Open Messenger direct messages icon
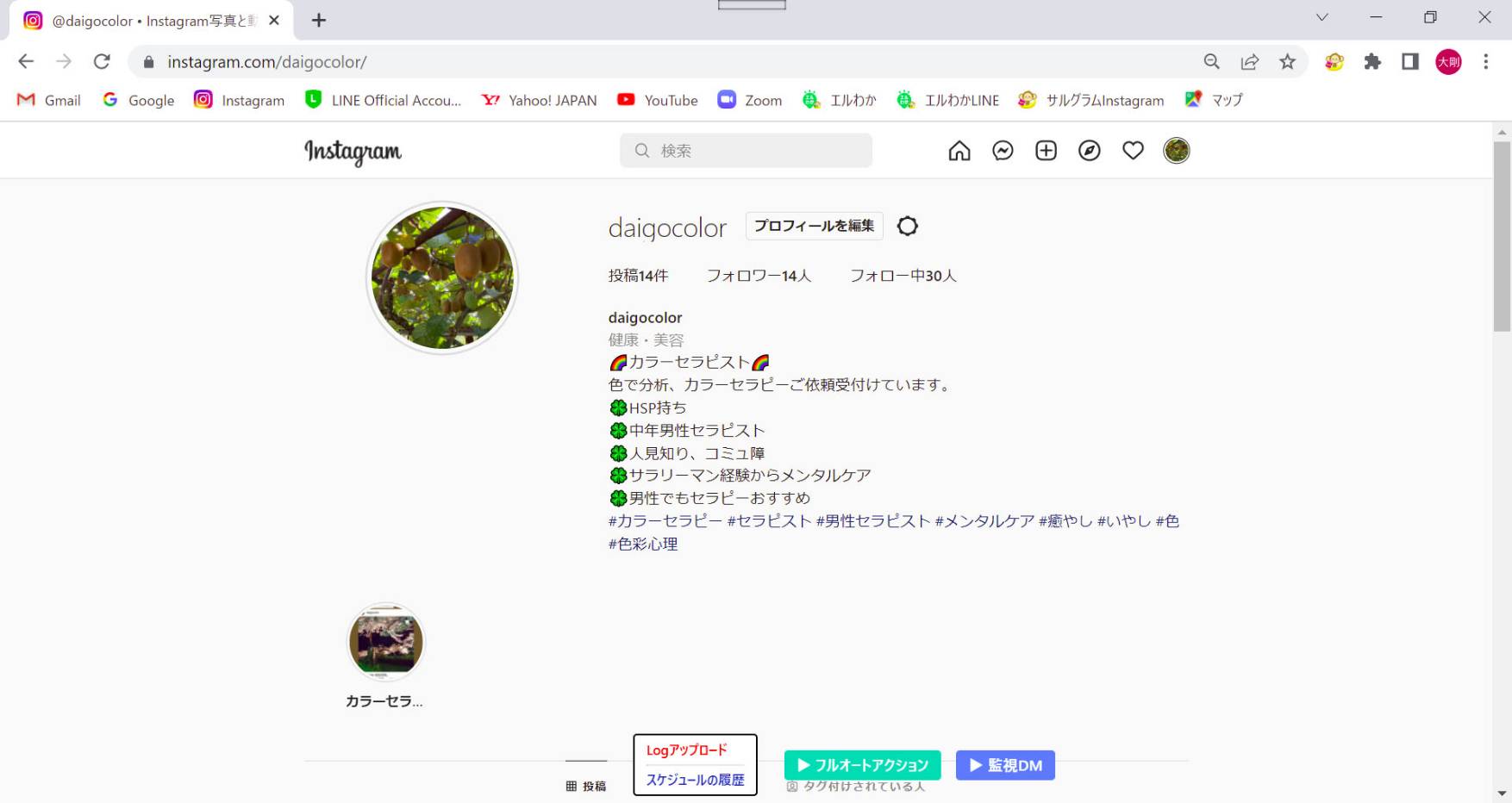 (1003, 151)
